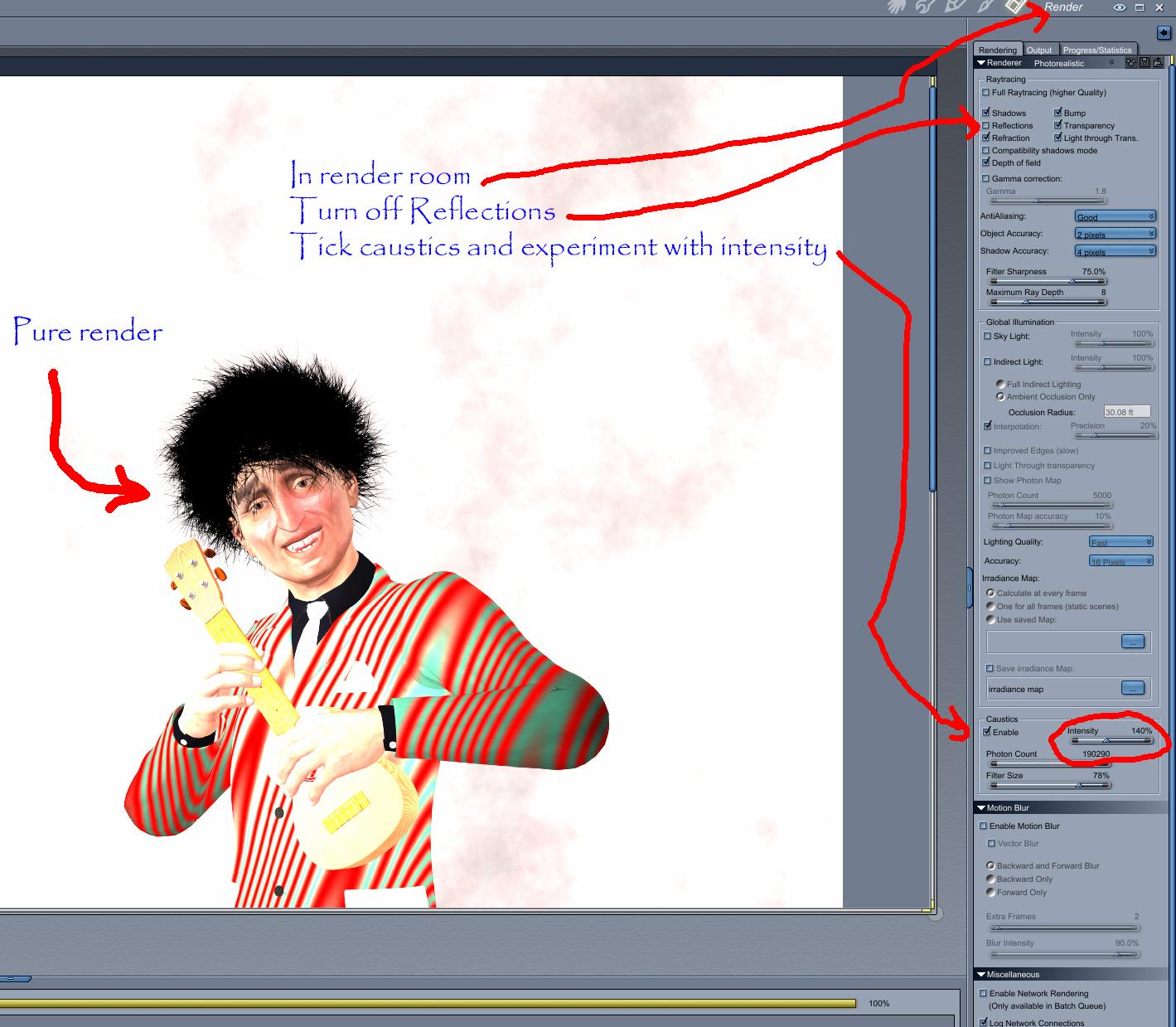Browse for saved irradiance map

click(x=1133, y=642)
